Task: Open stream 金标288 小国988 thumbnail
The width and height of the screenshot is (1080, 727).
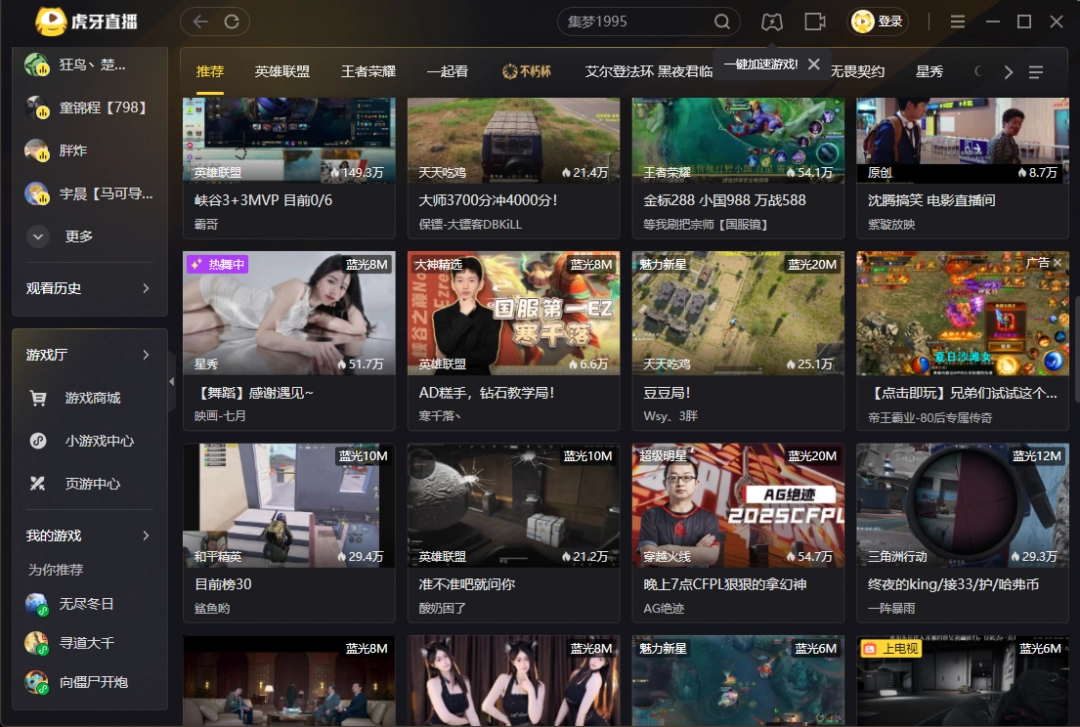Action: pos(738,140)
